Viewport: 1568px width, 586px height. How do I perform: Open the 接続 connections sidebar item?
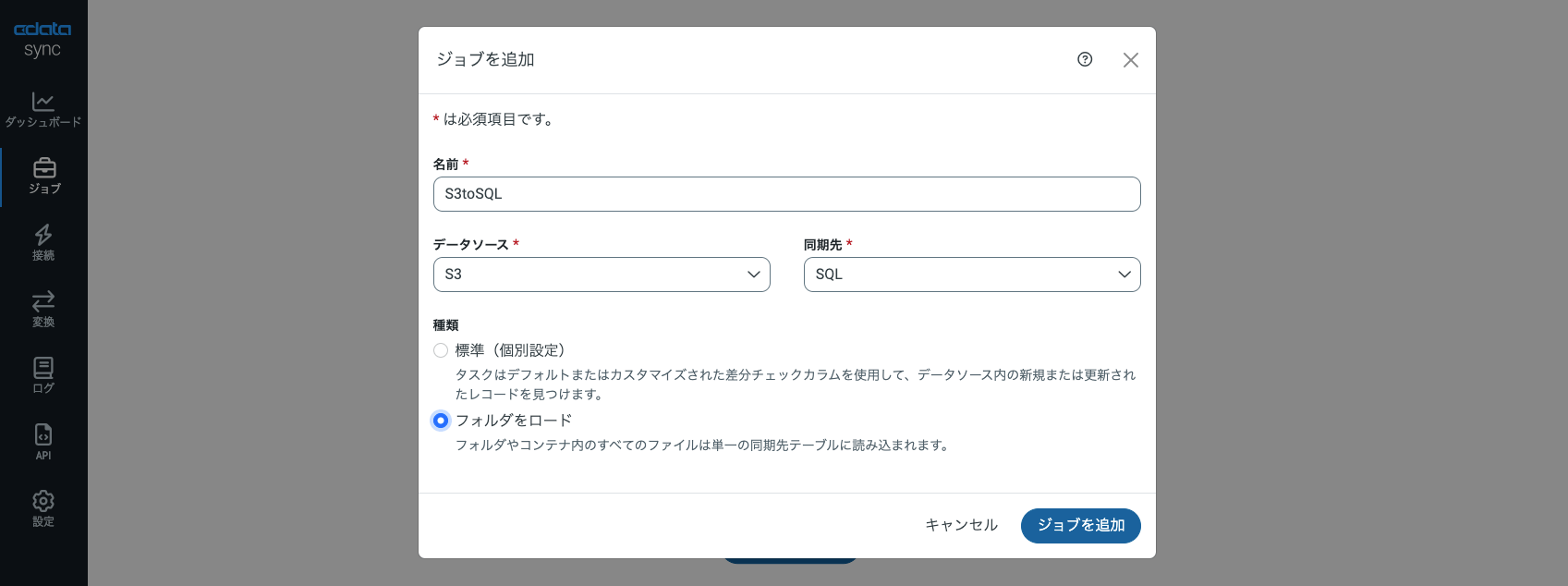click(x=43, y=242)
